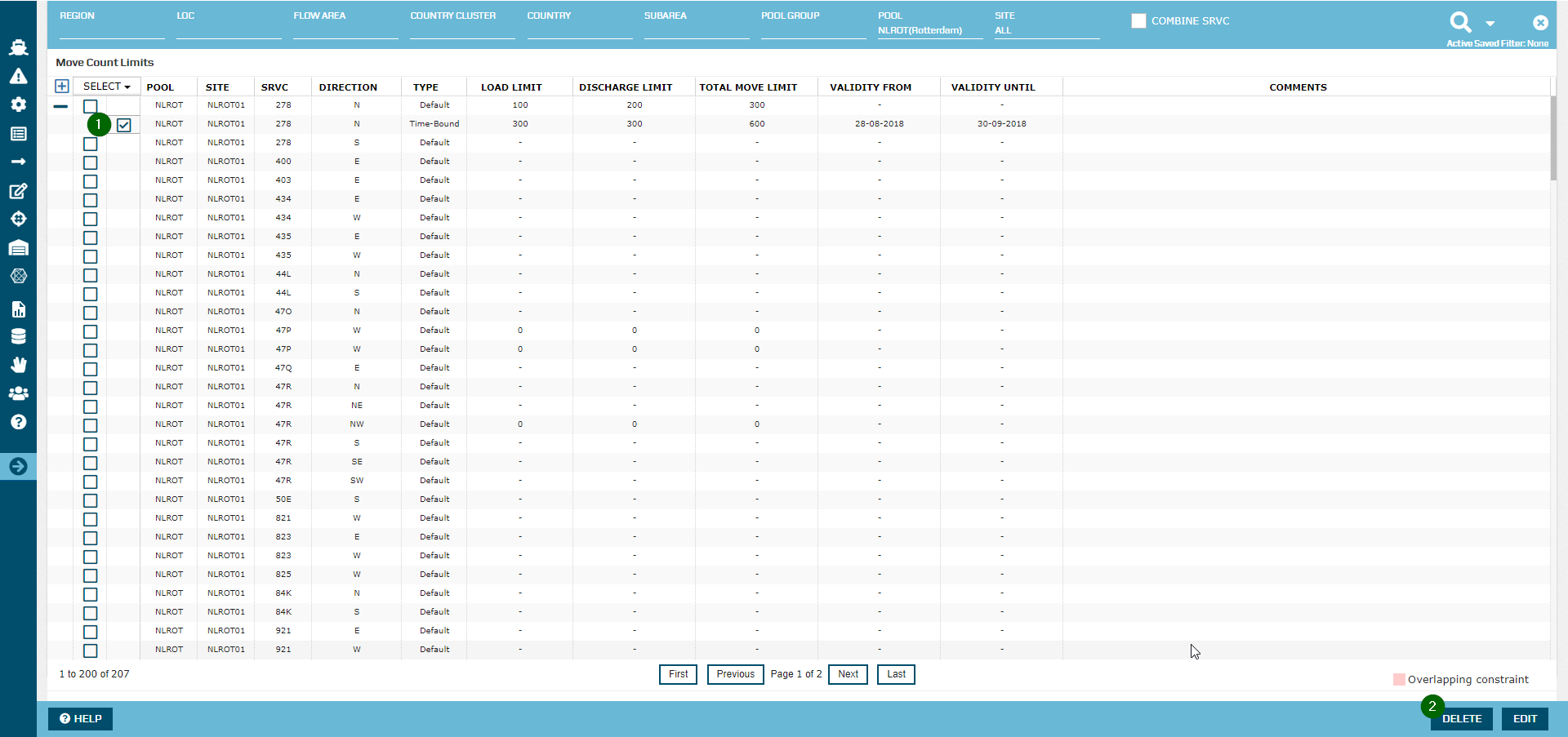Open the SELECT dropdown in table header
The width and height of the screenshot is (1568, 737).
point(106,87)
